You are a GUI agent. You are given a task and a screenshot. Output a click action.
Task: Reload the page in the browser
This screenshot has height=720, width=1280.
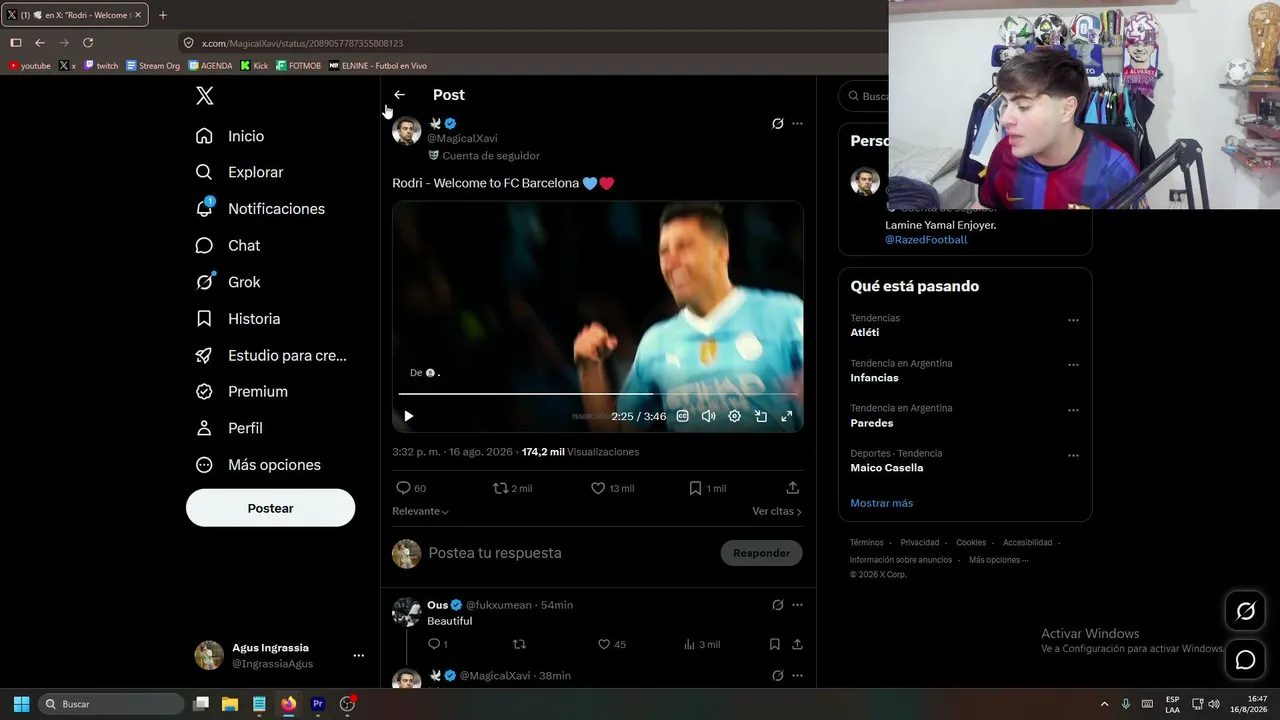(x=88, y=43)
